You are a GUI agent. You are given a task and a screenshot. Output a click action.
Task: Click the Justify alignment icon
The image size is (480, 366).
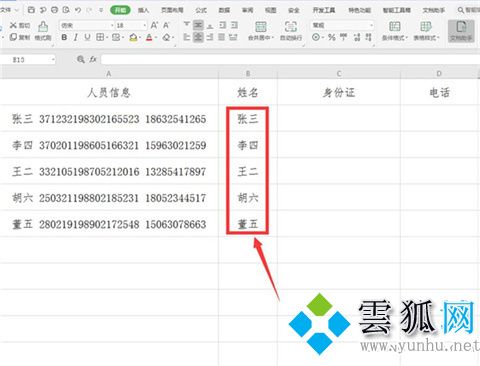coord(222,37)
